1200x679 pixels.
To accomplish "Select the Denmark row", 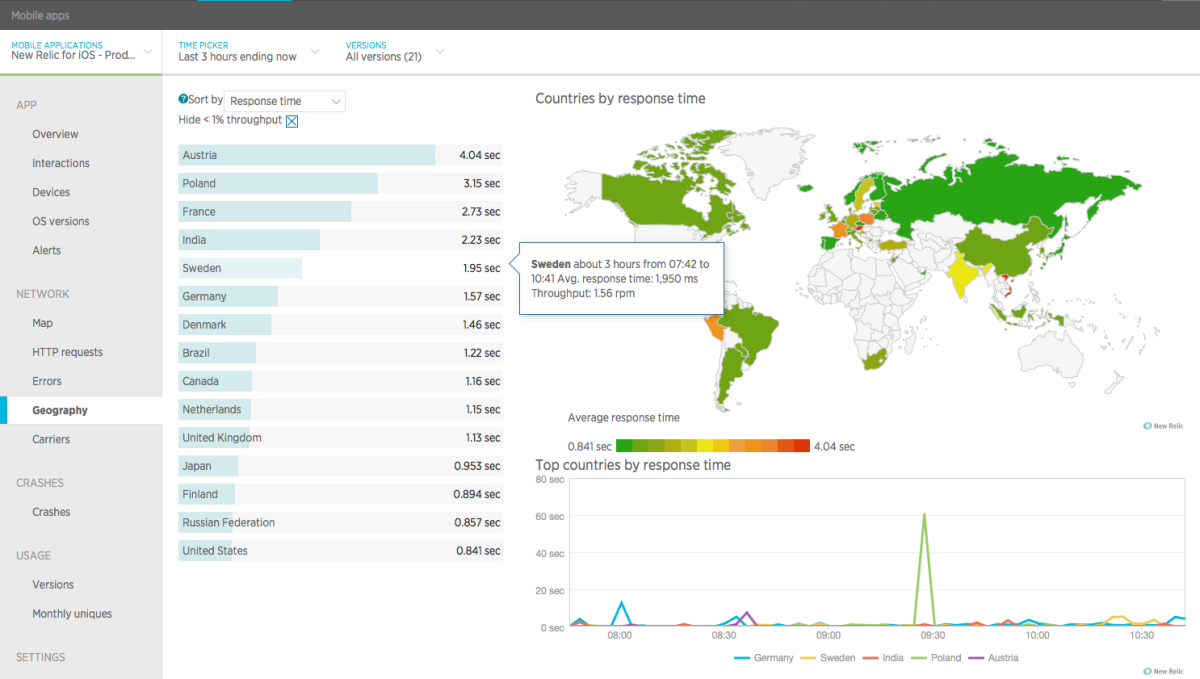I will coord(340,325).
